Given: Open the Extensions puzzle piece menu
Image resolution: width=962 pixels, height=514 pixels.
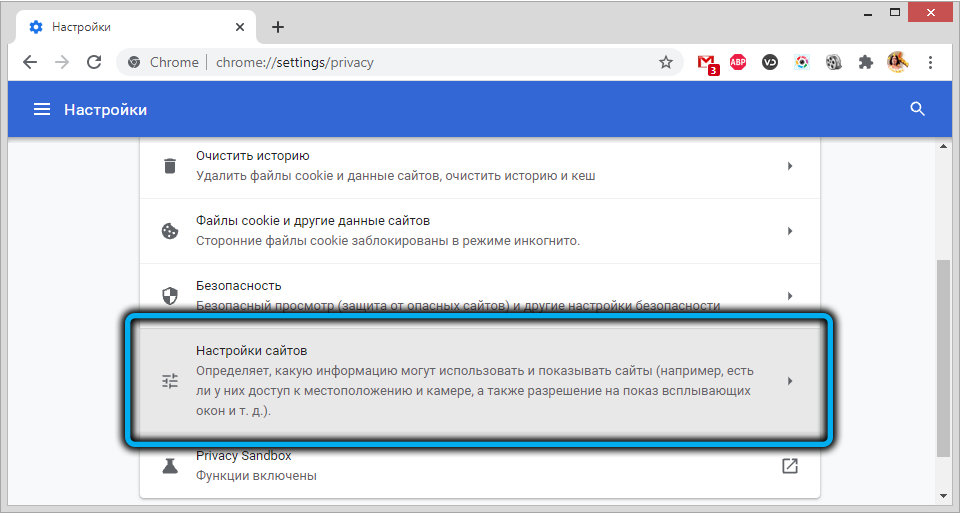Looking at the screenshot, I should [865, 62].
